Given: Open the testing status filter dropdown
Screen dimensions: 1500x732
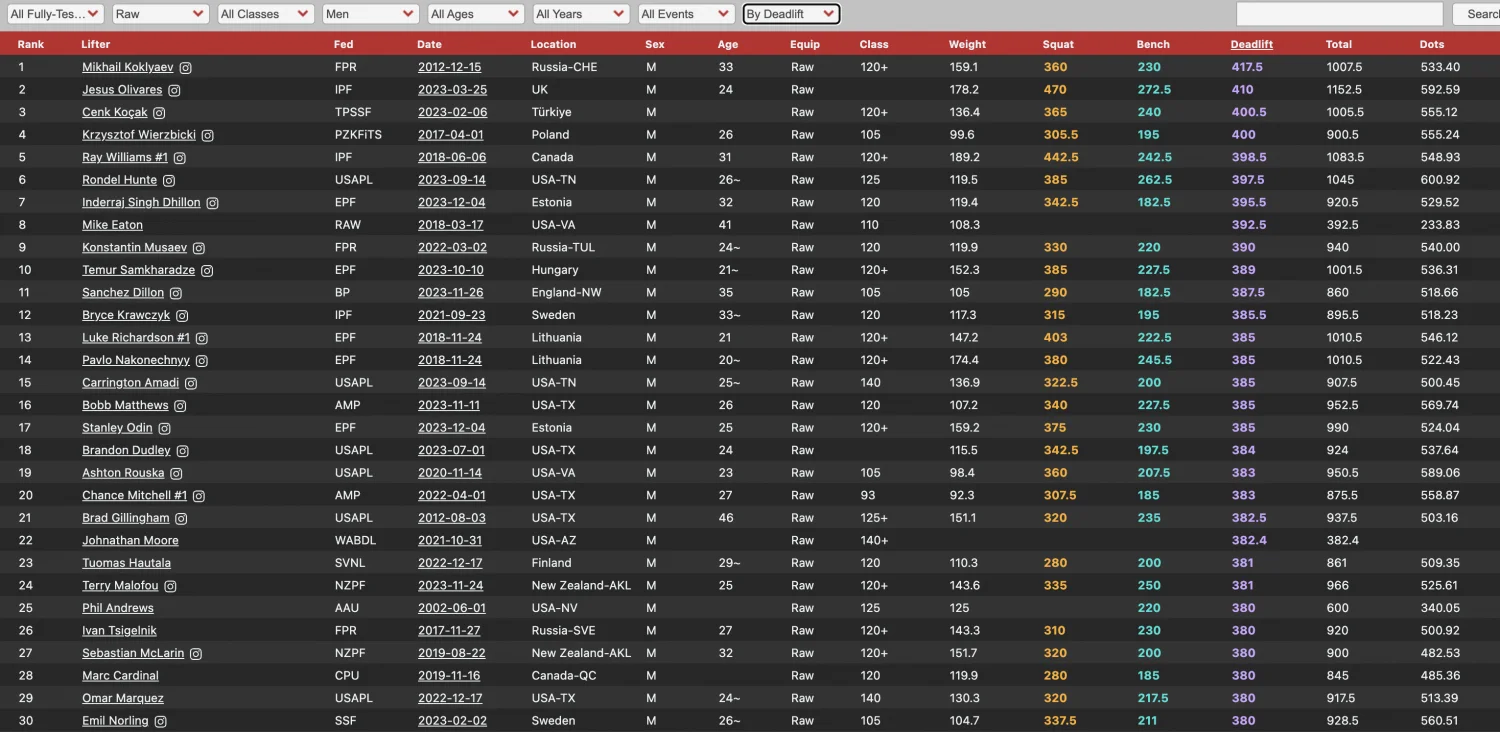Looking at the screenshot, I should [55, 14].
